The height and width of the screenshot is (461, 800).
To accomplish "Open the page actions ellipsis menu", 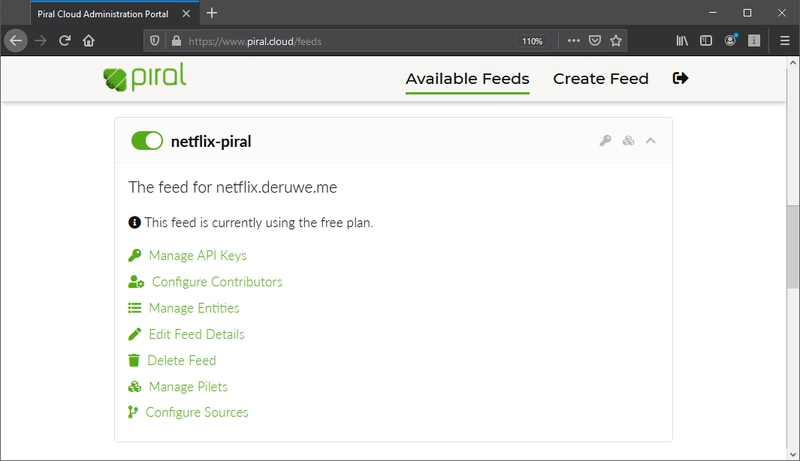I will click(x=573, y=41).
